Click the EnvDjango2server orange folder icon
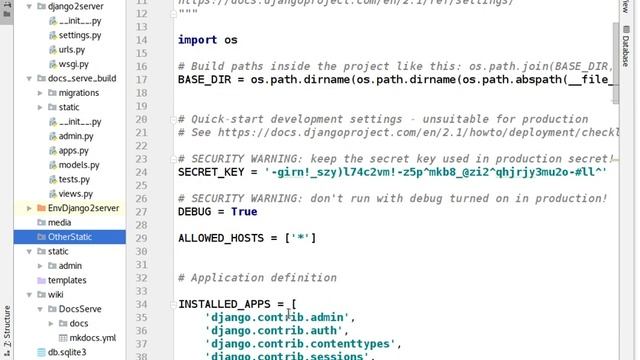 tap(41, 208)
